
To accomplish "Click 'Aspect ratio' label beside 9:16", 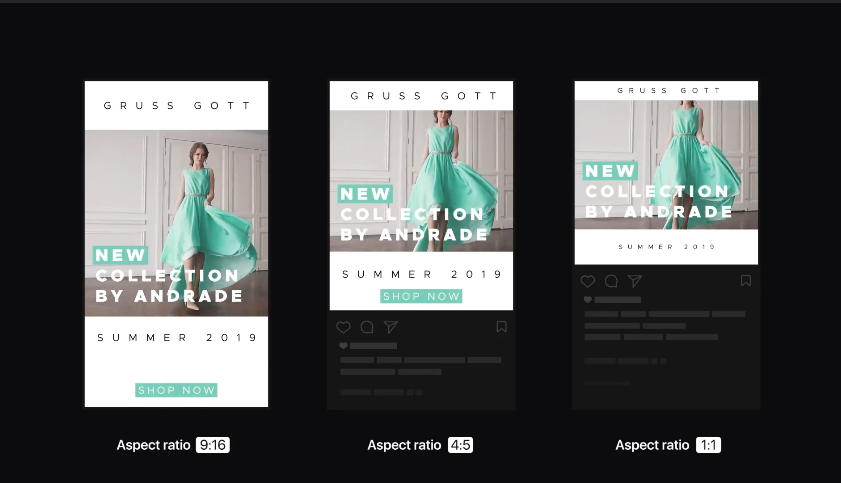I will 153,445.
